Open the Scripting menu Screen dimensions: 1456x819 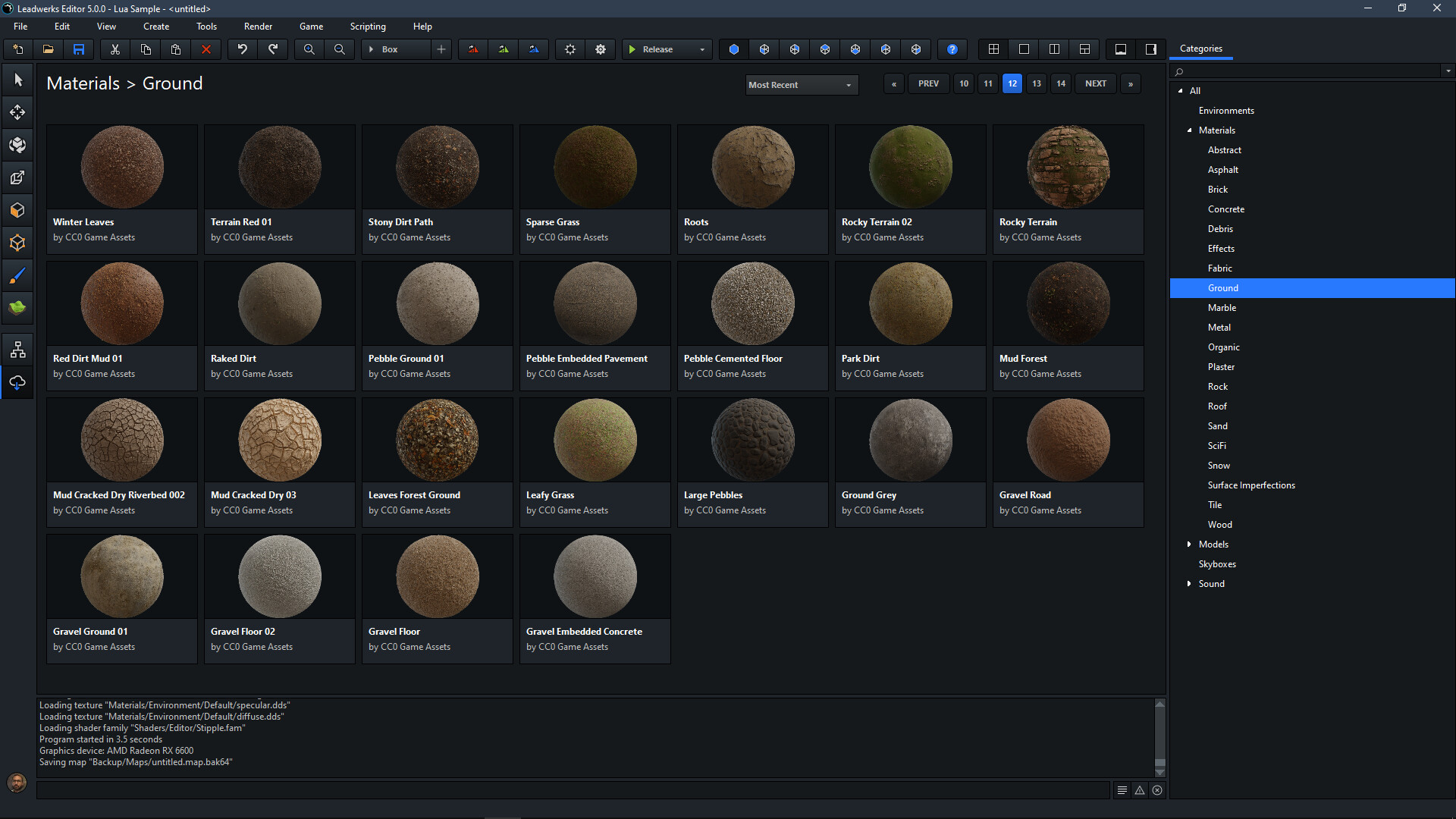click(x=367, y=26)
